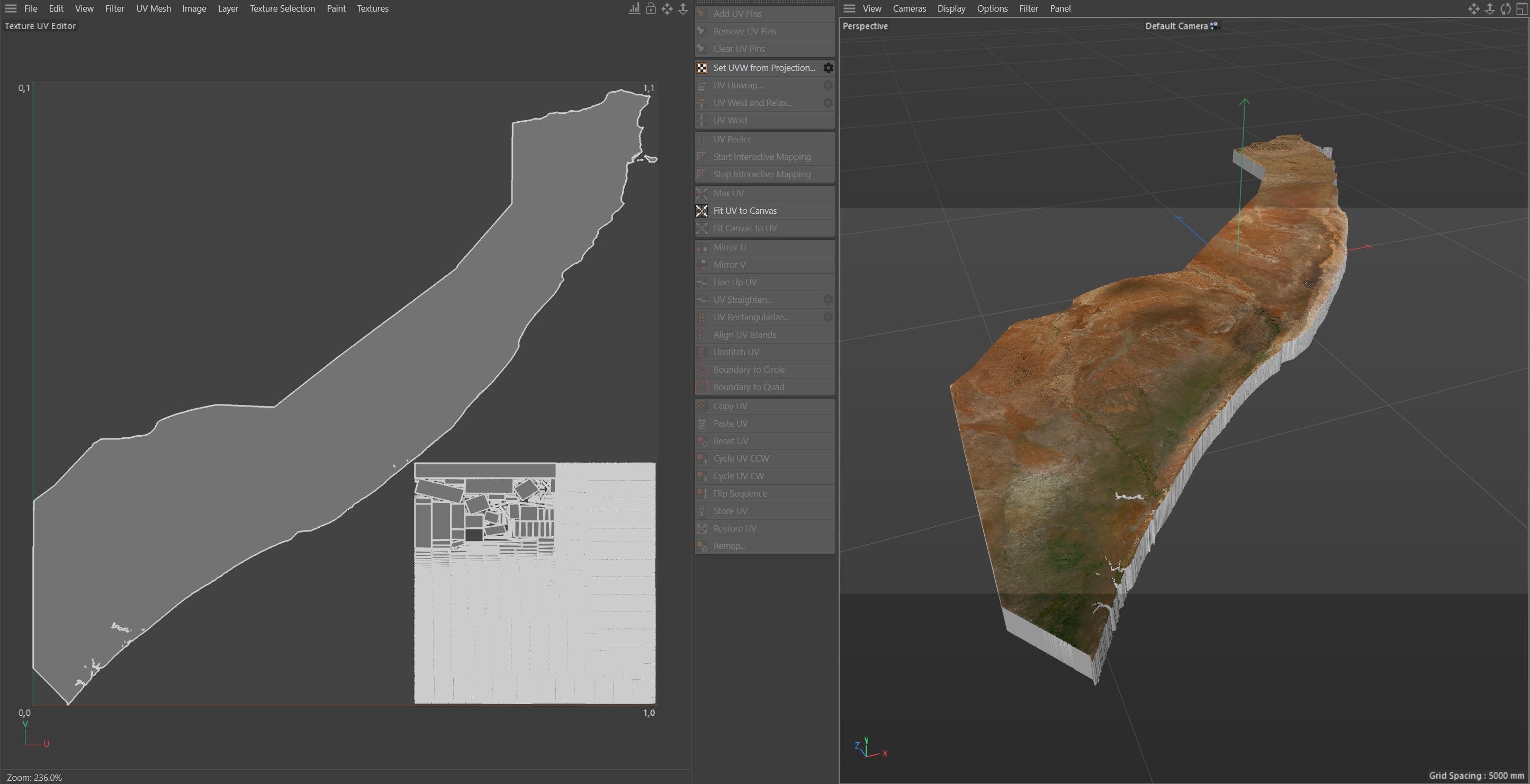
Task: Open the Cameras menu
Action: click(x=908, y=8)
